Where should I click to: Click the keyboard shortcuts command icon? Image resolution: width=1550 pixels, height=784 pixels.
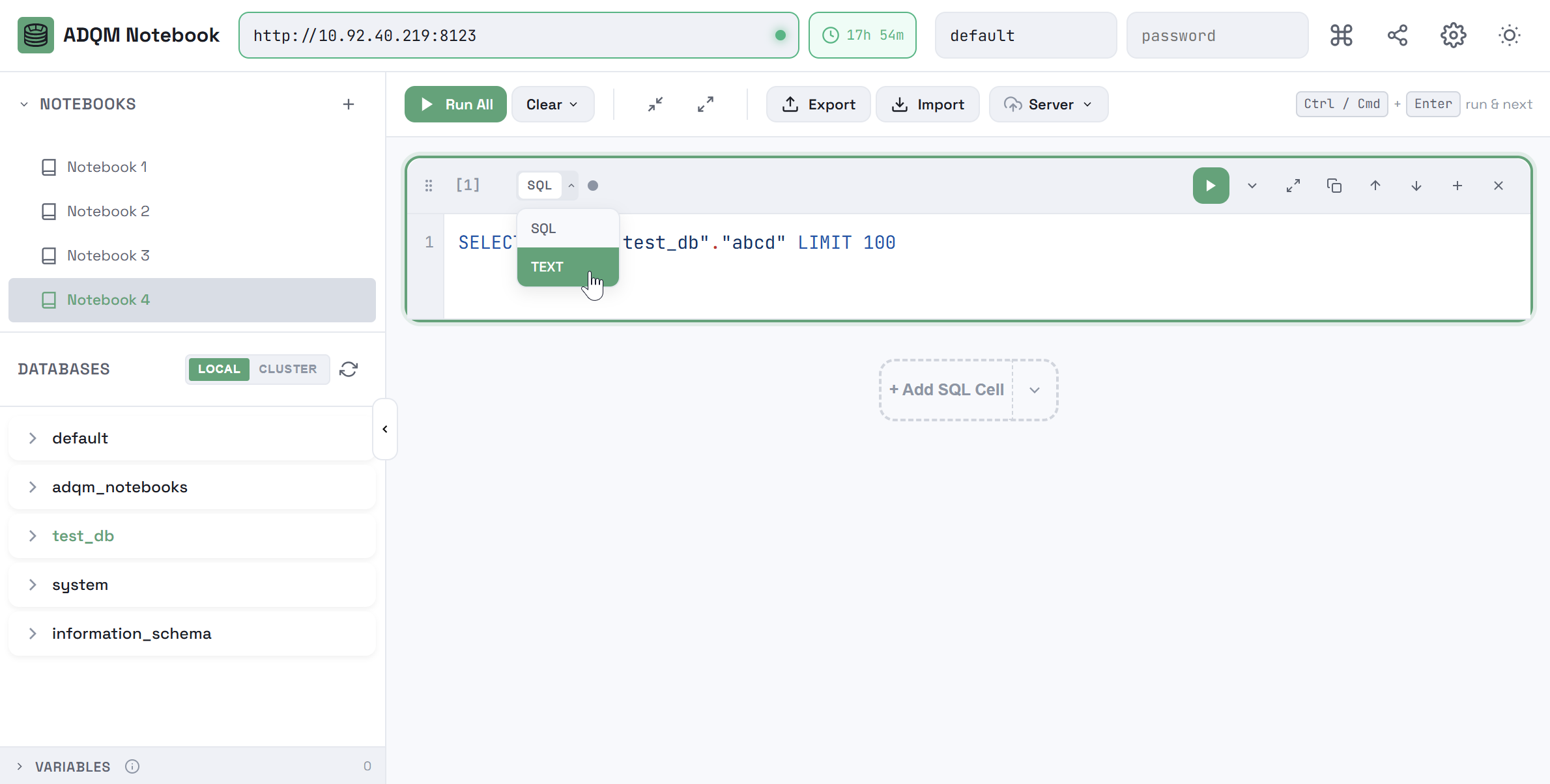pos(1341,35)
